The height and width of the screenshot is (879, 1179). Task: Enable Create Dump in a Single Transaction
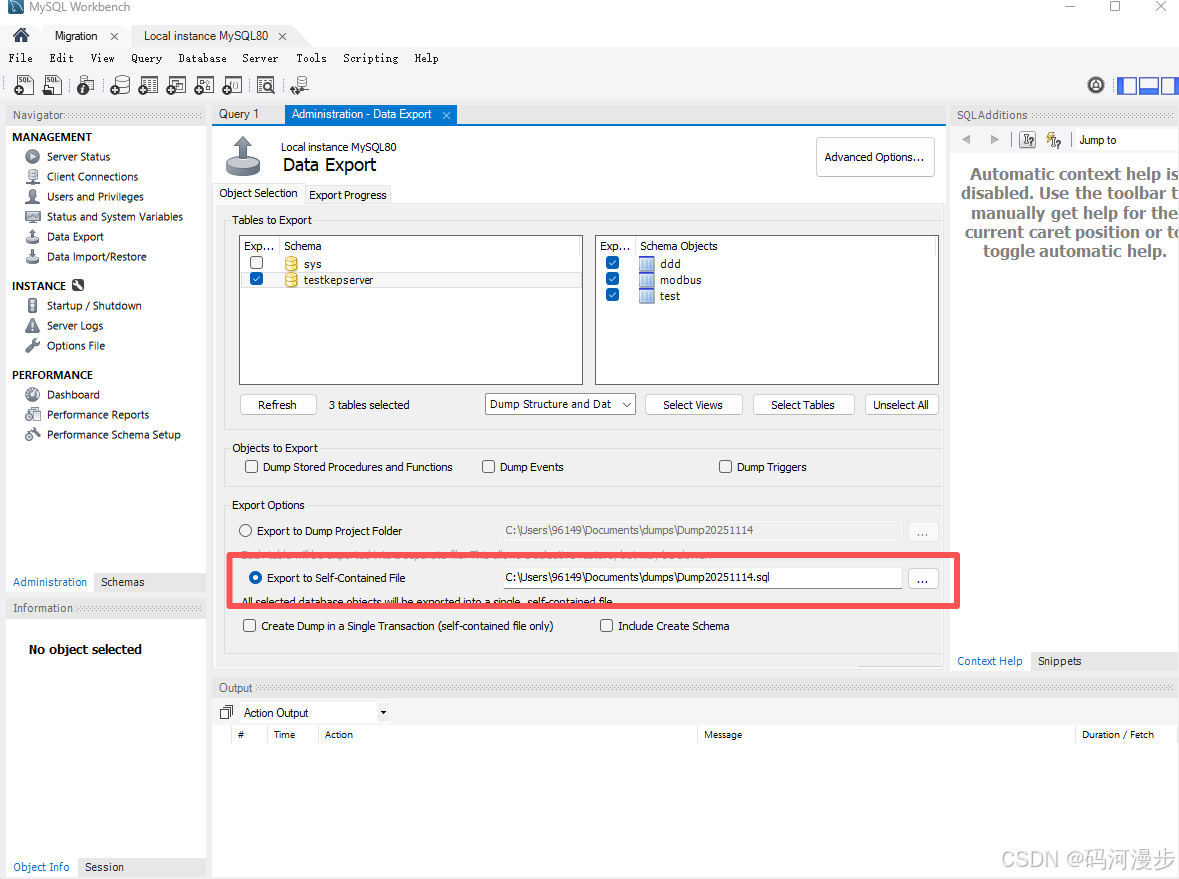click(x=250, y=626)
